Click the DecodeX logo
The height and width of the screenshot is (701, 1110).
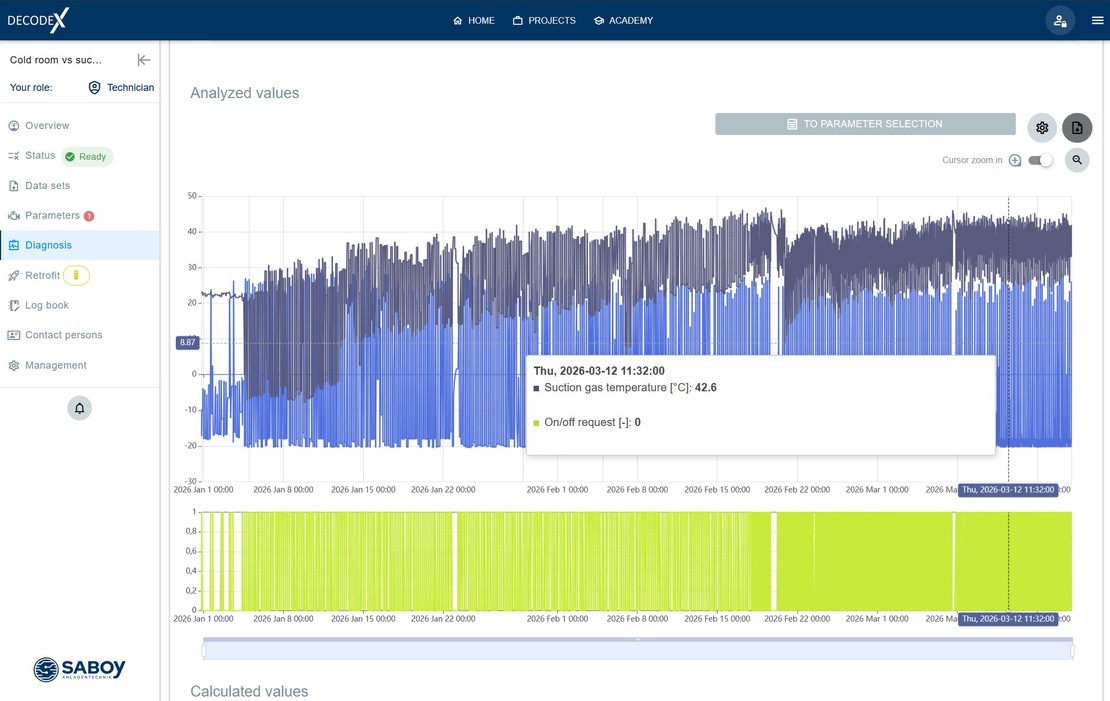38,20
